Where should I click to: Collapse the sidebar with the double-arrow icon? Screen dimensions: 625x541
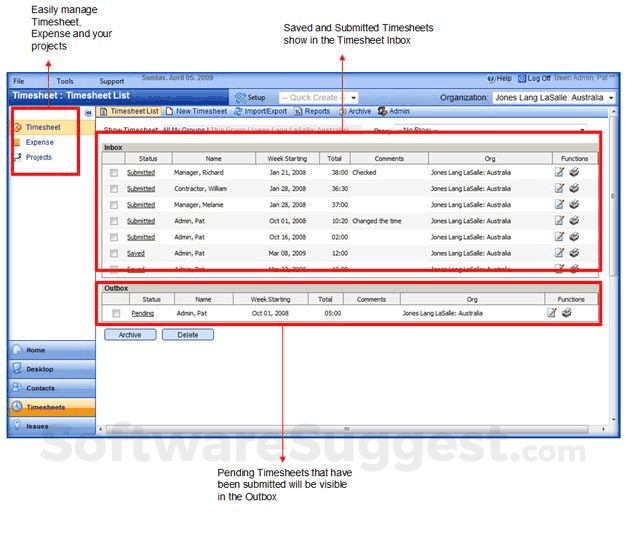88,113
